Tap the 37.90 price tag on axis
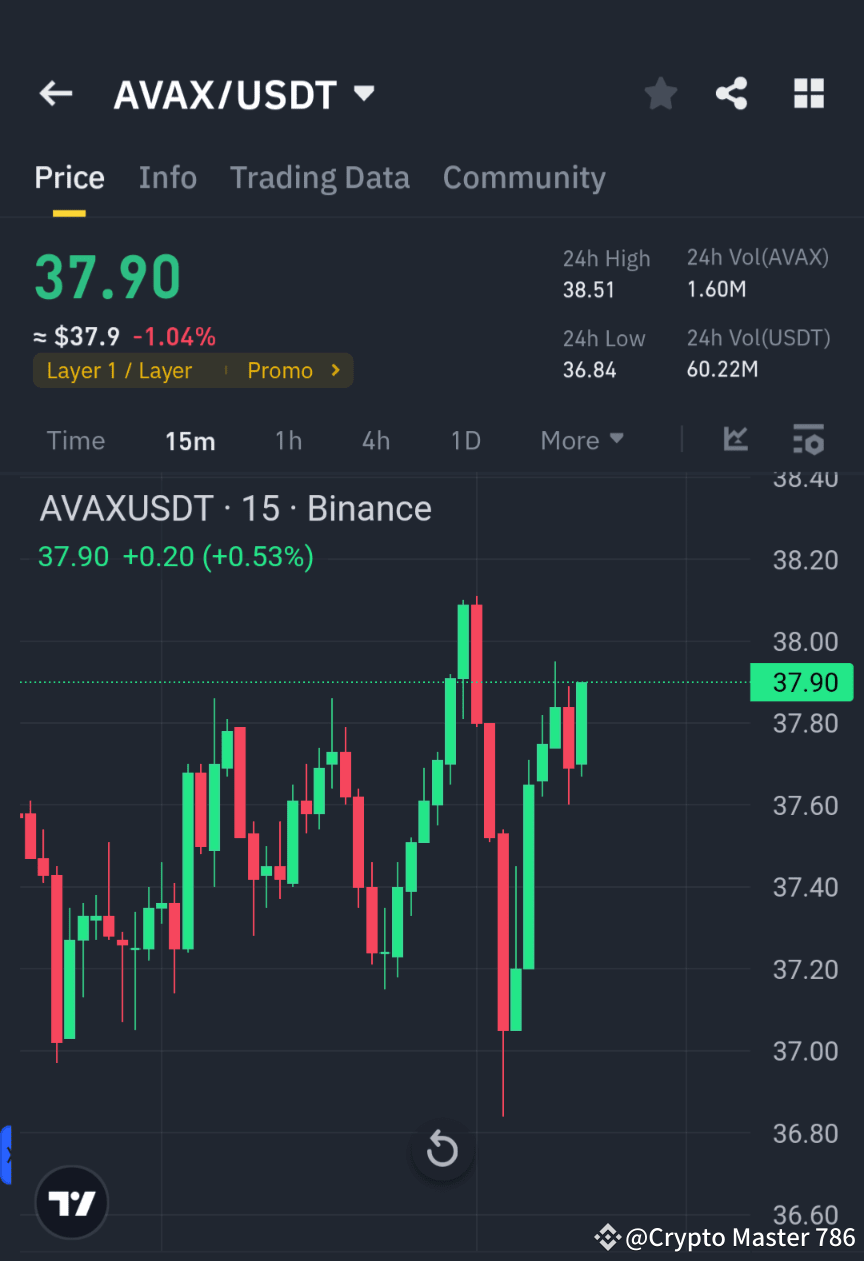 801,682
